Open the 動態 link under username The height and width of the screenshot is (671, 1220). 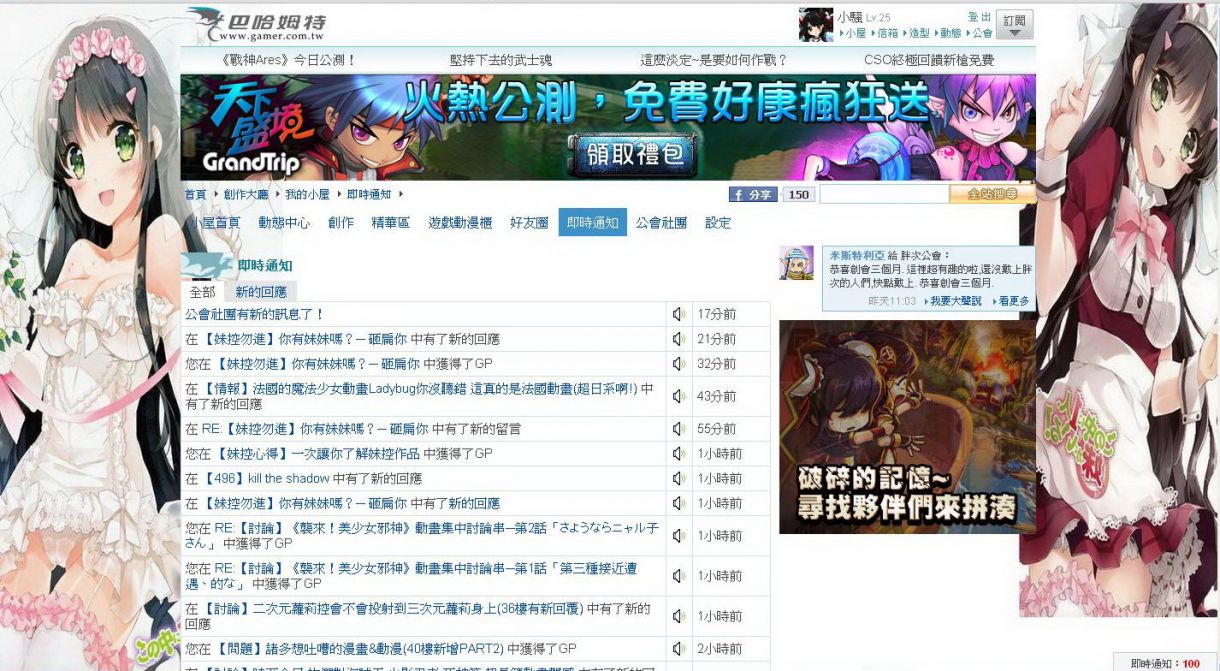pos(951,33)
